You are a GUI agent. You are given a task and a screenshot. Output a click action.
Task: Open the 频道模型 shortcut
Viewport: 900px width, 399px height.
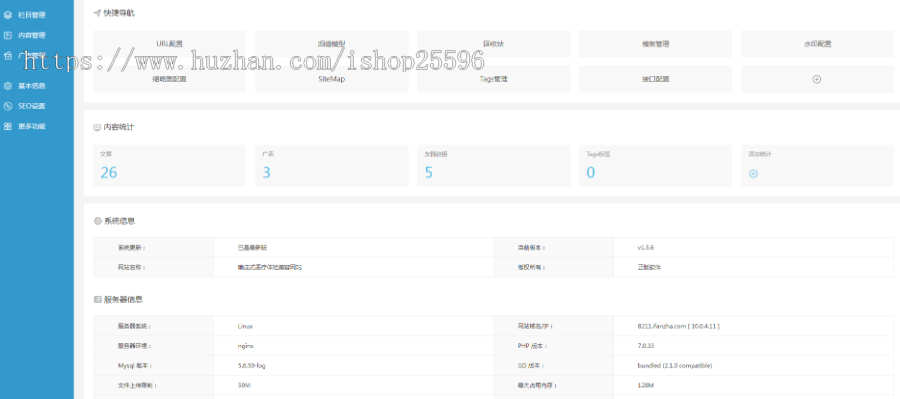[x=332, y=44]
